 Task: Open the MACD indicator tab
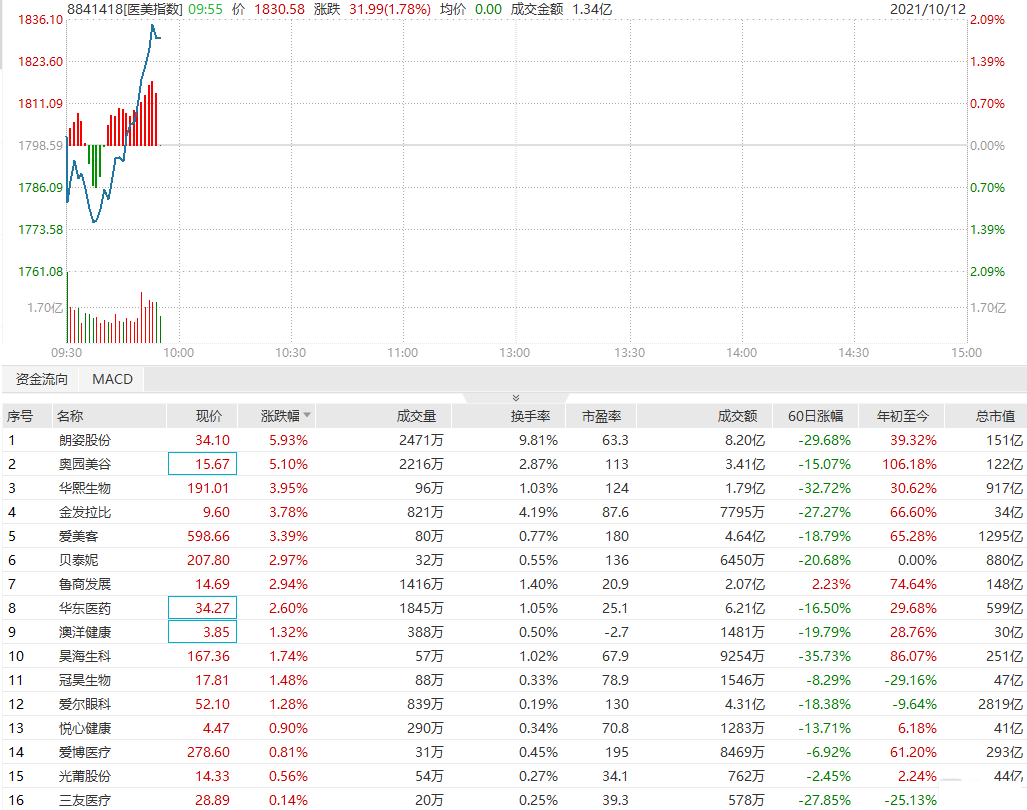coord(112,379)
